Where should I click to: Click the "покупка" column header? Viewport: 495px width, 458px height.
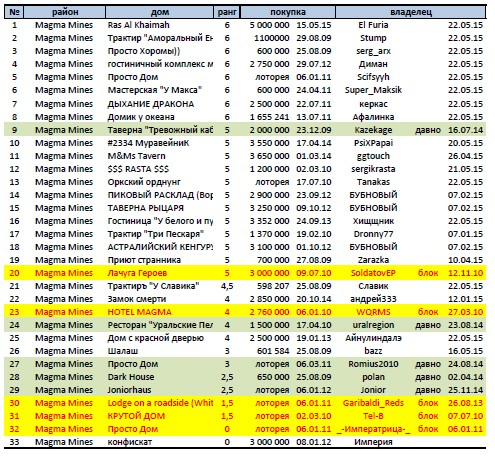[288, 12]
